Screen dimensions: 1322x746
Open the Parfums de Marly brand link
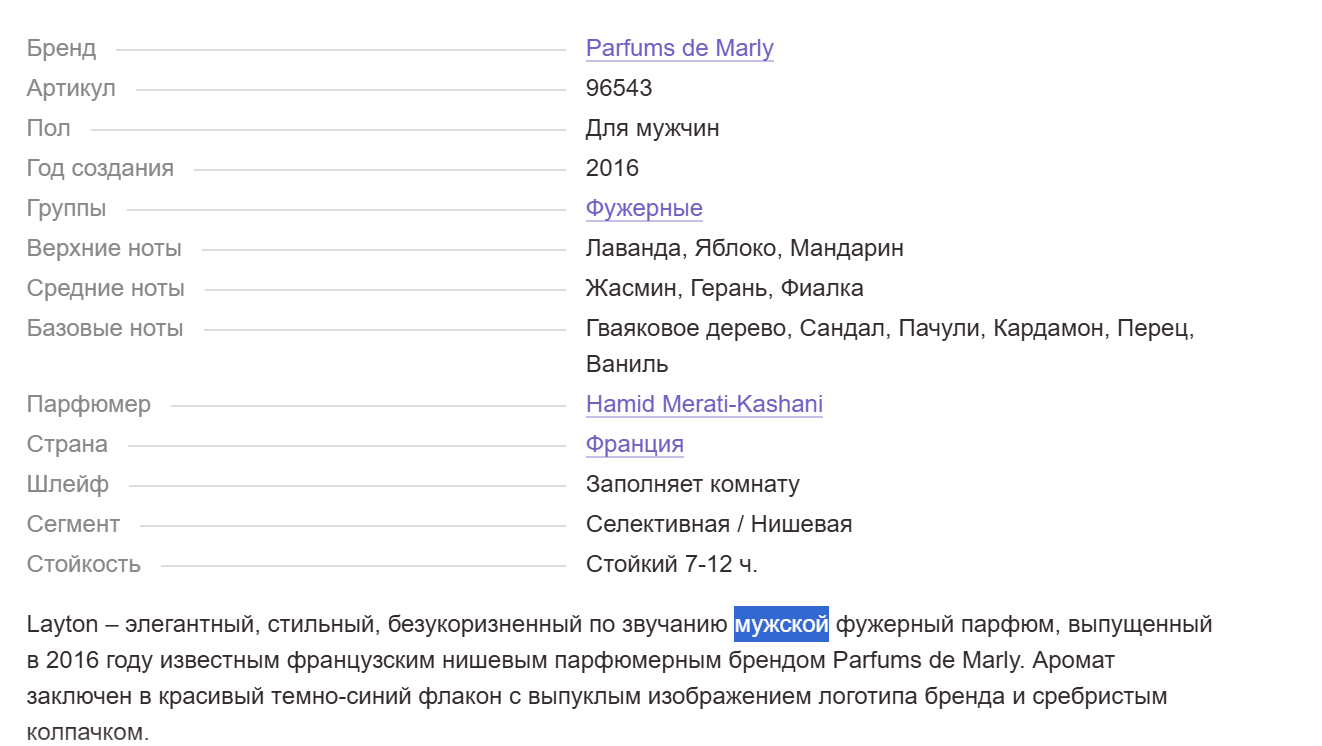coord(679,48)
